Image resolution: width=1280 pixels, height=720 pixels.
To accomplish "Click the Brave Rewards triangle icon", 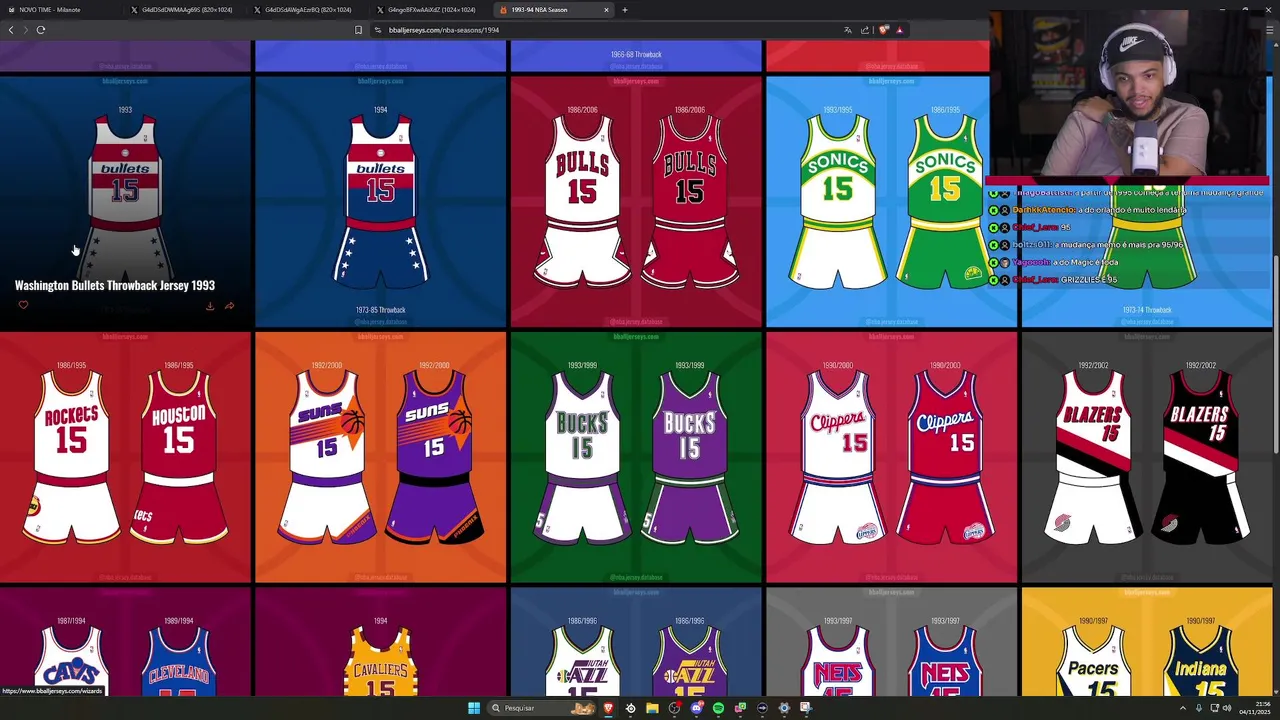I will [899, 30].
